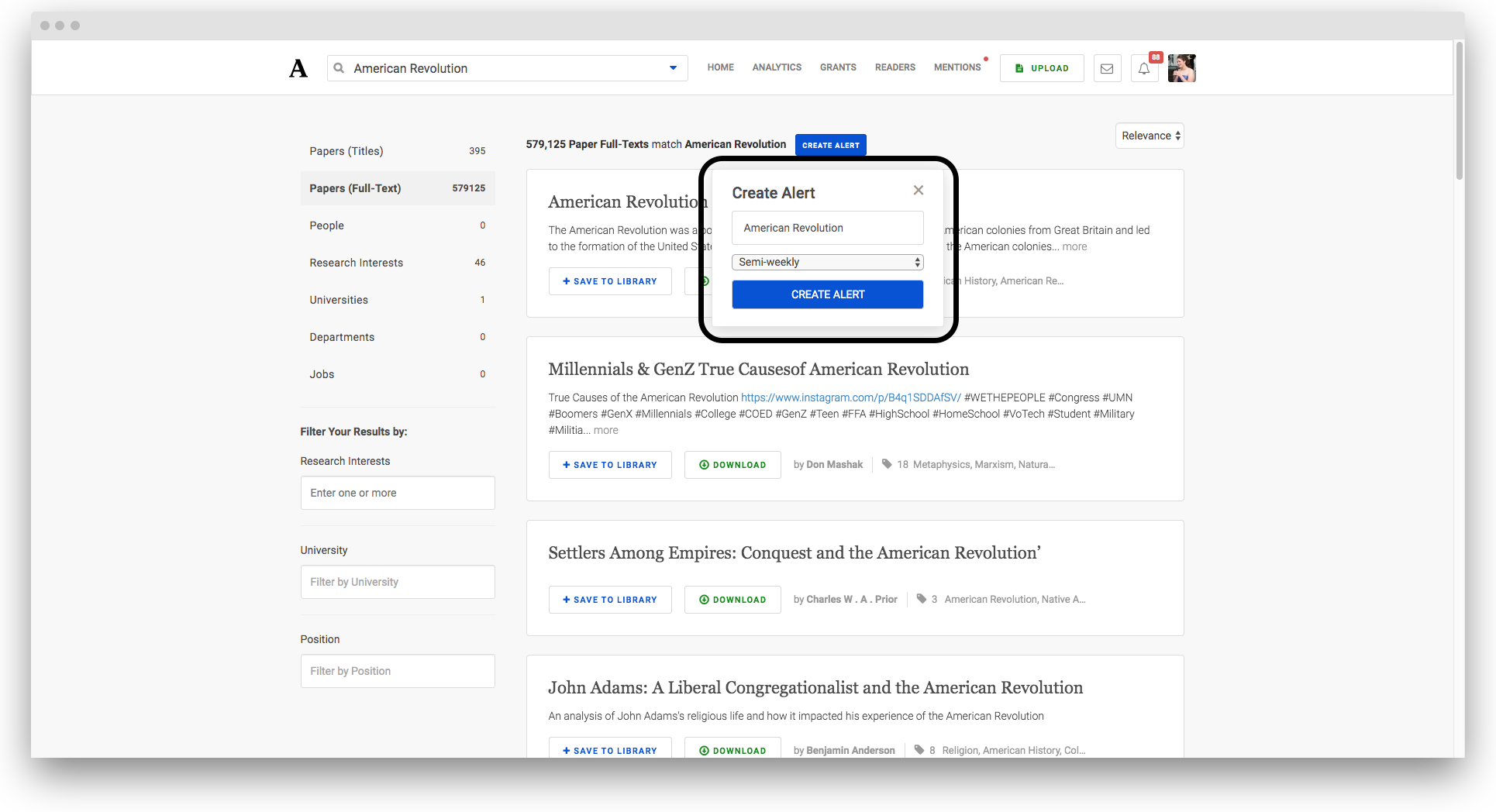Click the American Revolution search field
The height and width of the screenshot is (812, 1496).
(507, 68)
